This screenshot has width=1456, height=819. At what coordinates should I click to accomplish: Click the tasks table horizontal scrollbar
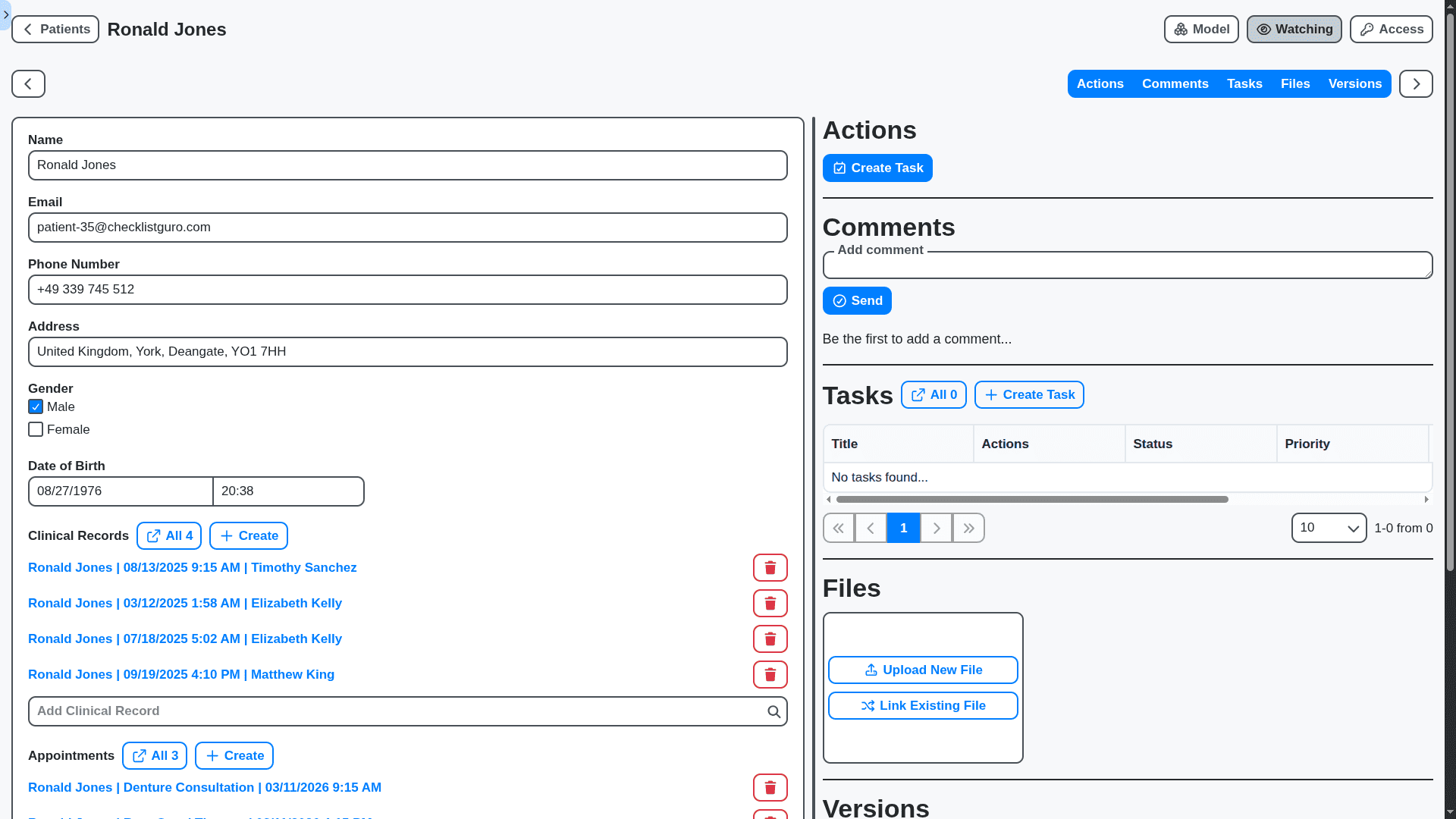click(x=1031, y=499)
